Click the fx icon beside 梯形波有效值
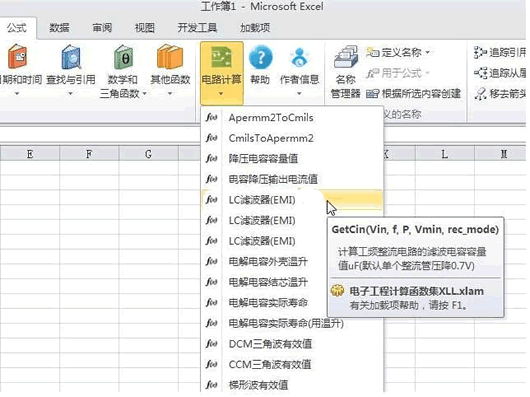The width and height of the screenshot is (530, 397). 212,385
